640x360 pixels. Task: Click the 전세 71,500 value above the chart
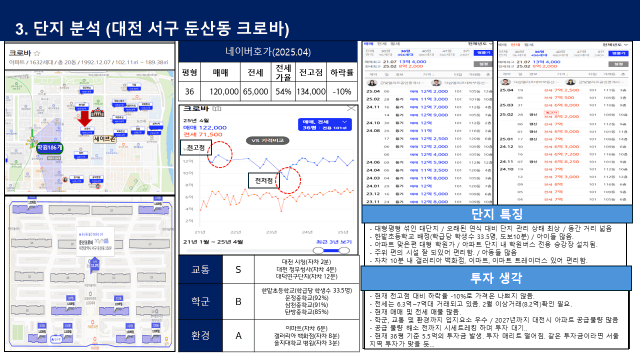[x=203, y=134]
